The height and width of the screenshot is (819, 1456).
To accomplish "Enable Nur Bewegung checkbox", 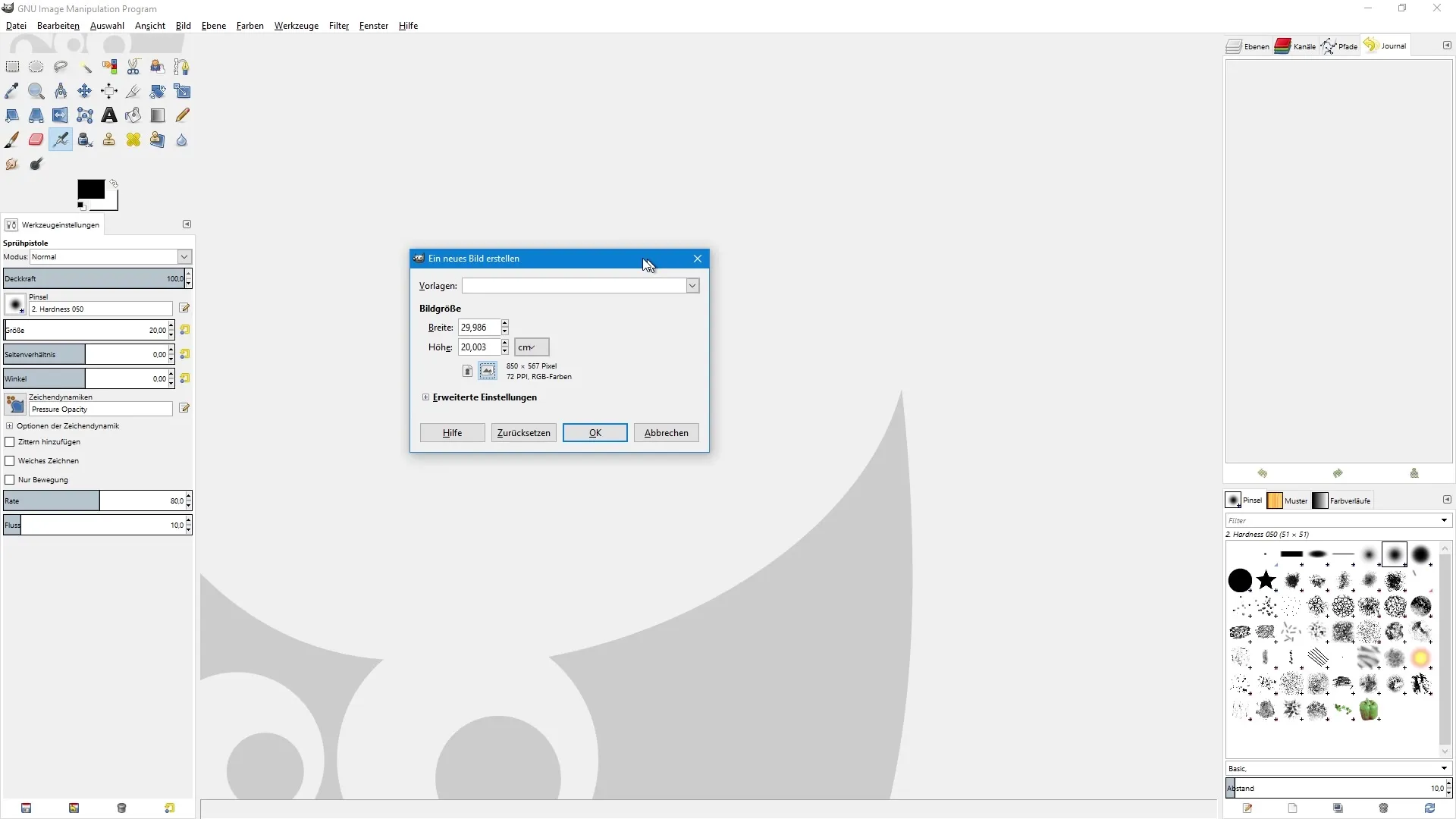I will click(x=10, y=479).
